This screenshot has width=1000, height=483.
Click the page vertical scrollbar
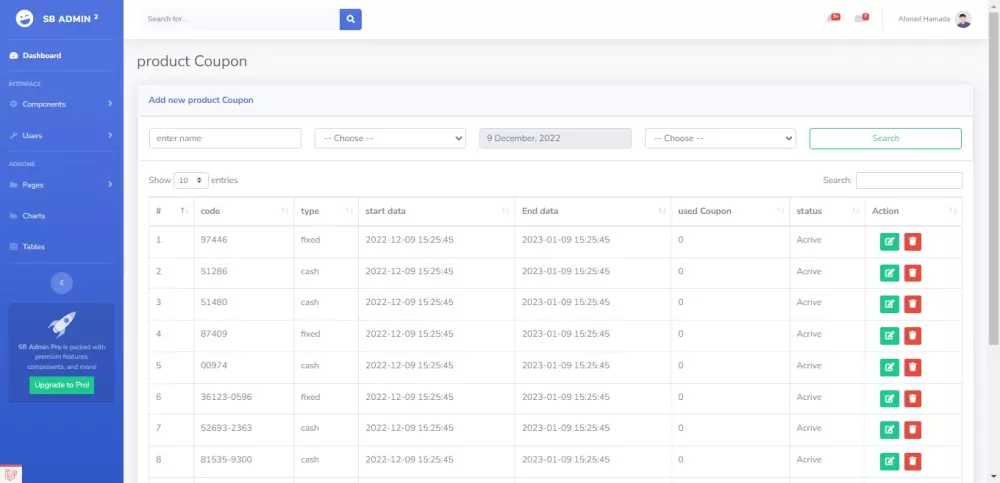(994, 177)
